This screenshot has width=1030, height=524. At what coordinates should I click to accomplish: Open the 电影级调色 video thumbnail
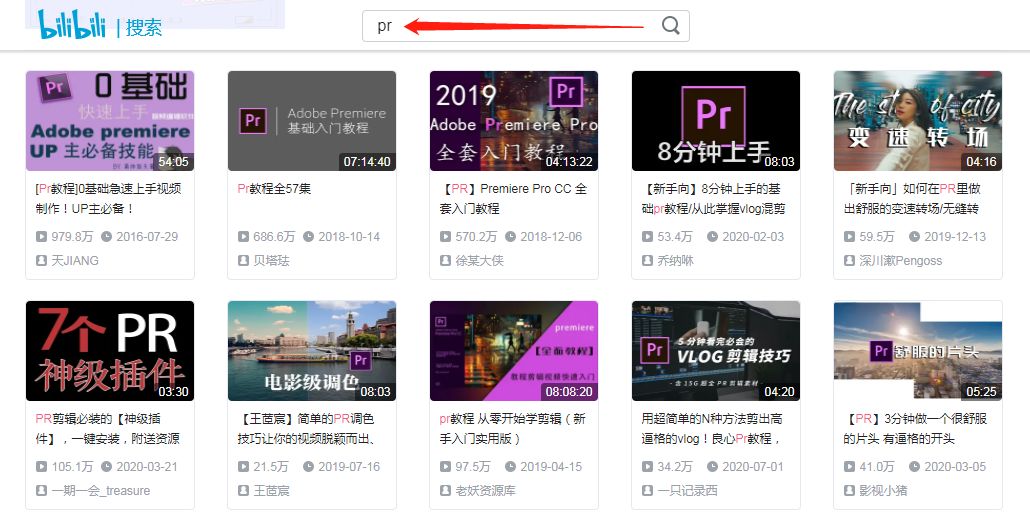(312, 351)
